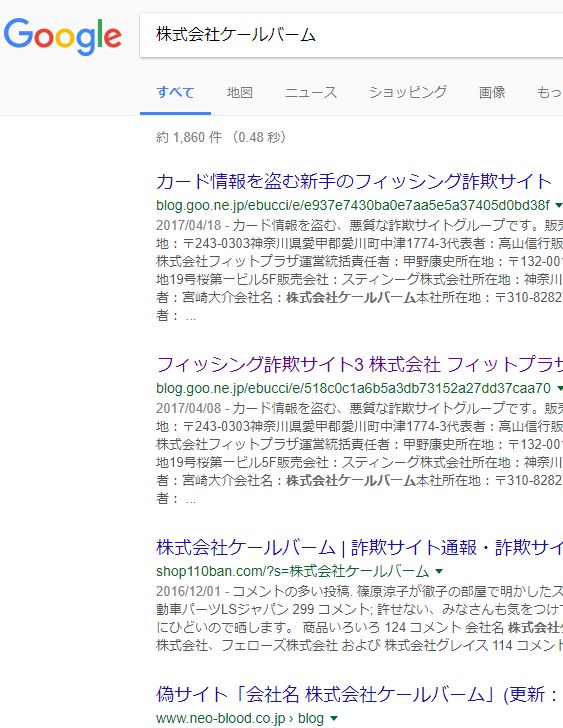Expand dropdown arrow beside e937e7430ba0 URL

(558, 205)
